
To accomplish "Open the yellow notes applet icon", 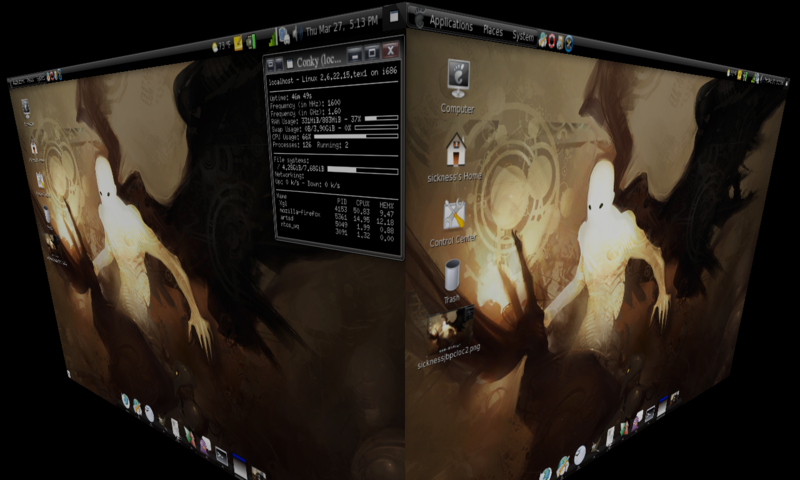I will [x=238, y=44].
